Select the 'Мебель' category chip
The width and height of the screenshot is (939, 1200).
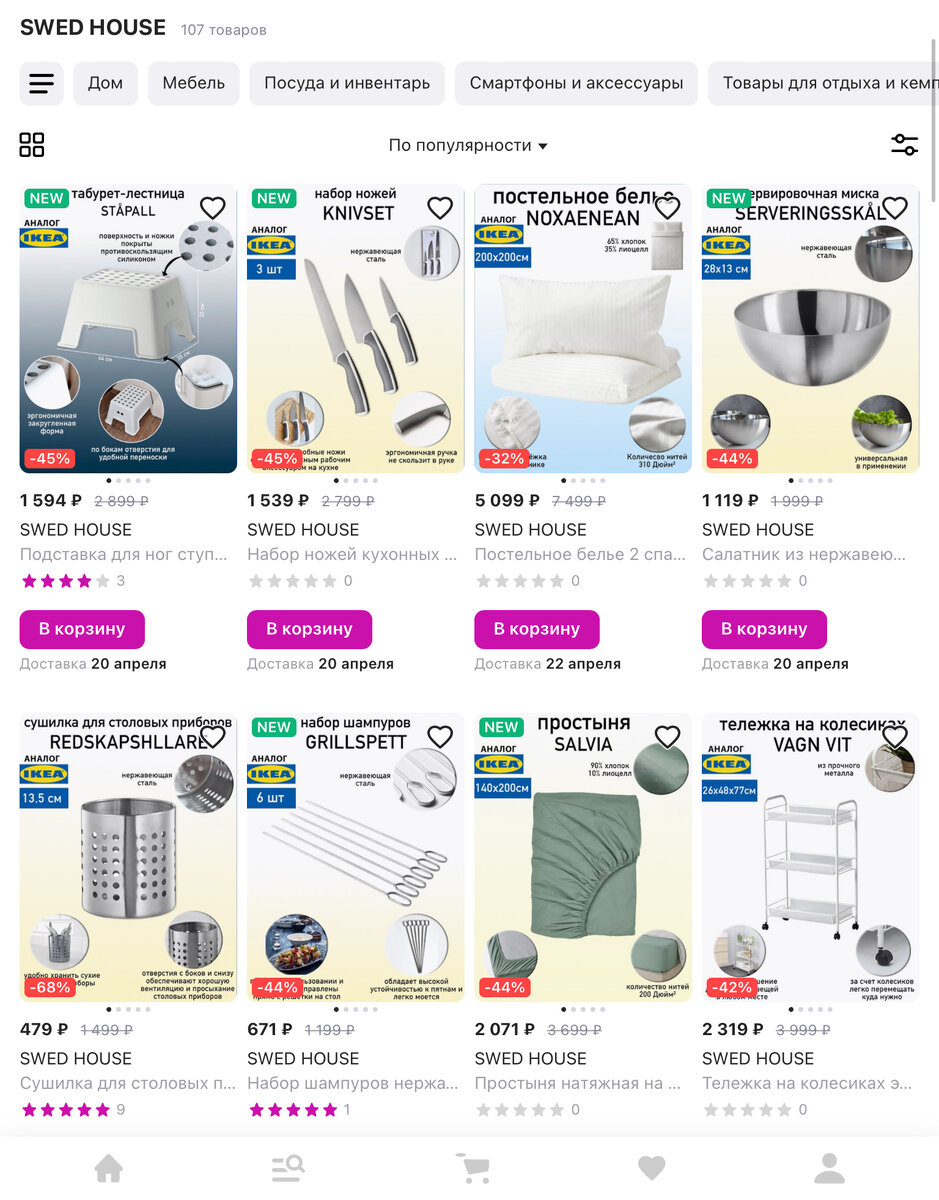[x=194, y=84]
